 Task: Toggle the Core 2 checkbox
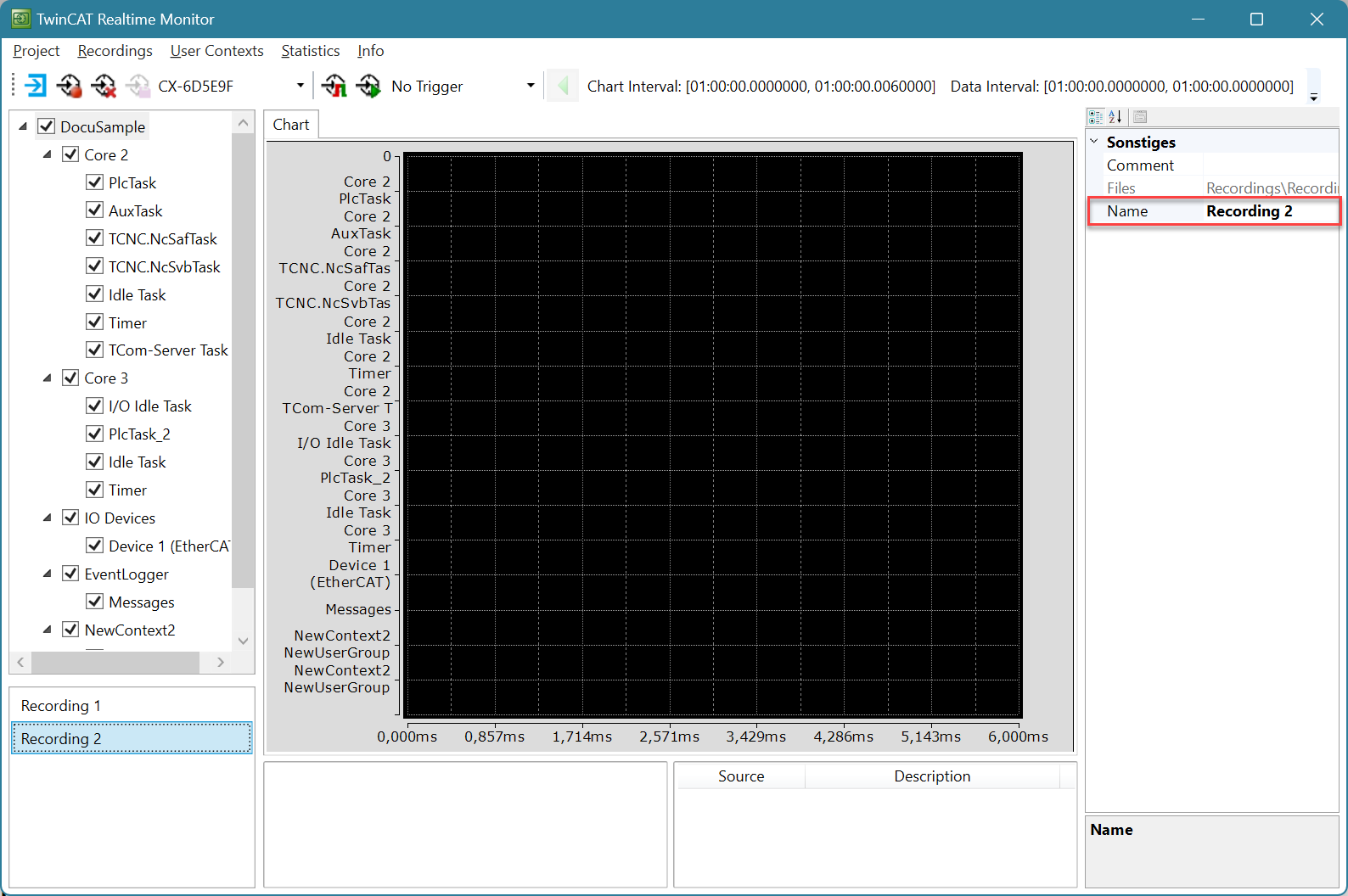[70, 154]
